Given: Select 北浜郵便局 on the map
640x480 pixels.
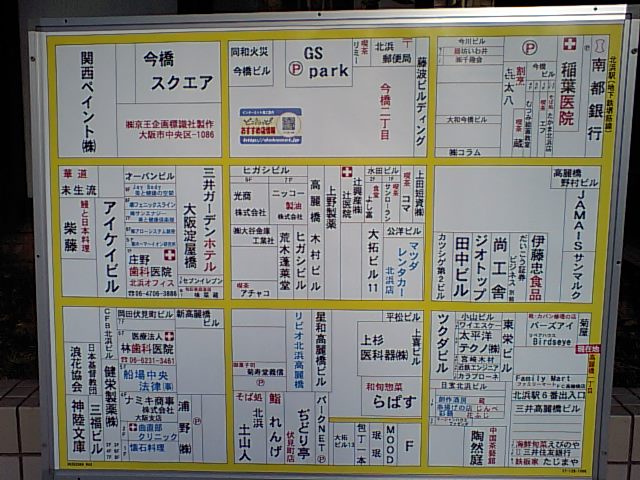Looking at the screenshot, I should point(392,53).
